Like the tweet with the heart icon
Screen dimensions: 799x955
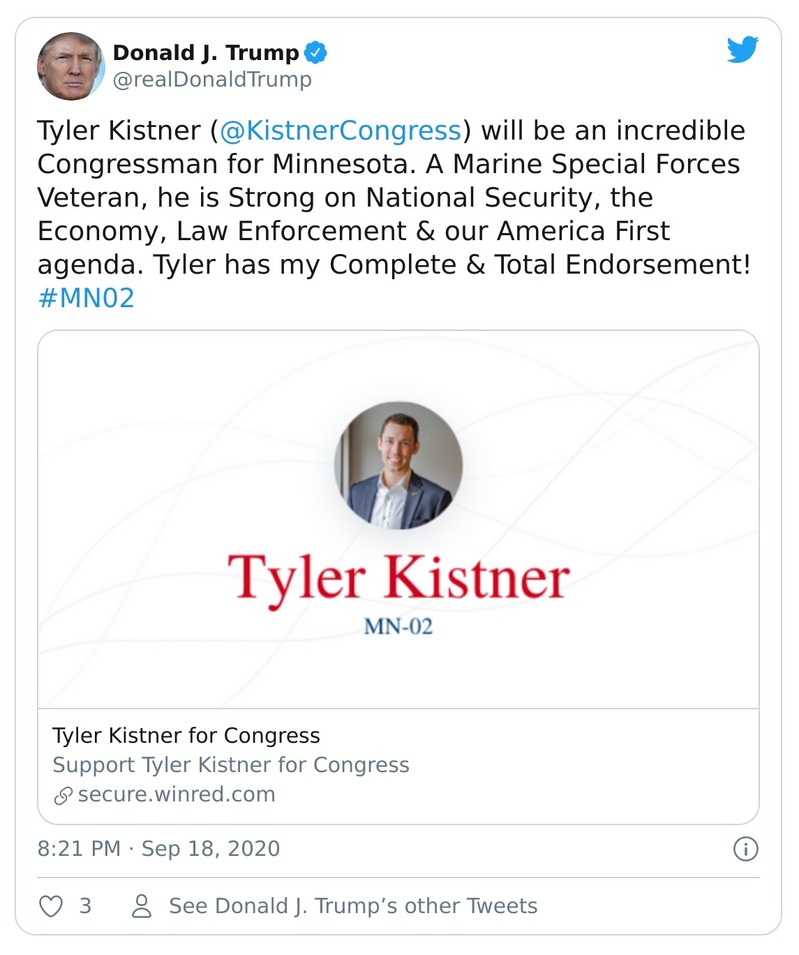pos(50,906)
